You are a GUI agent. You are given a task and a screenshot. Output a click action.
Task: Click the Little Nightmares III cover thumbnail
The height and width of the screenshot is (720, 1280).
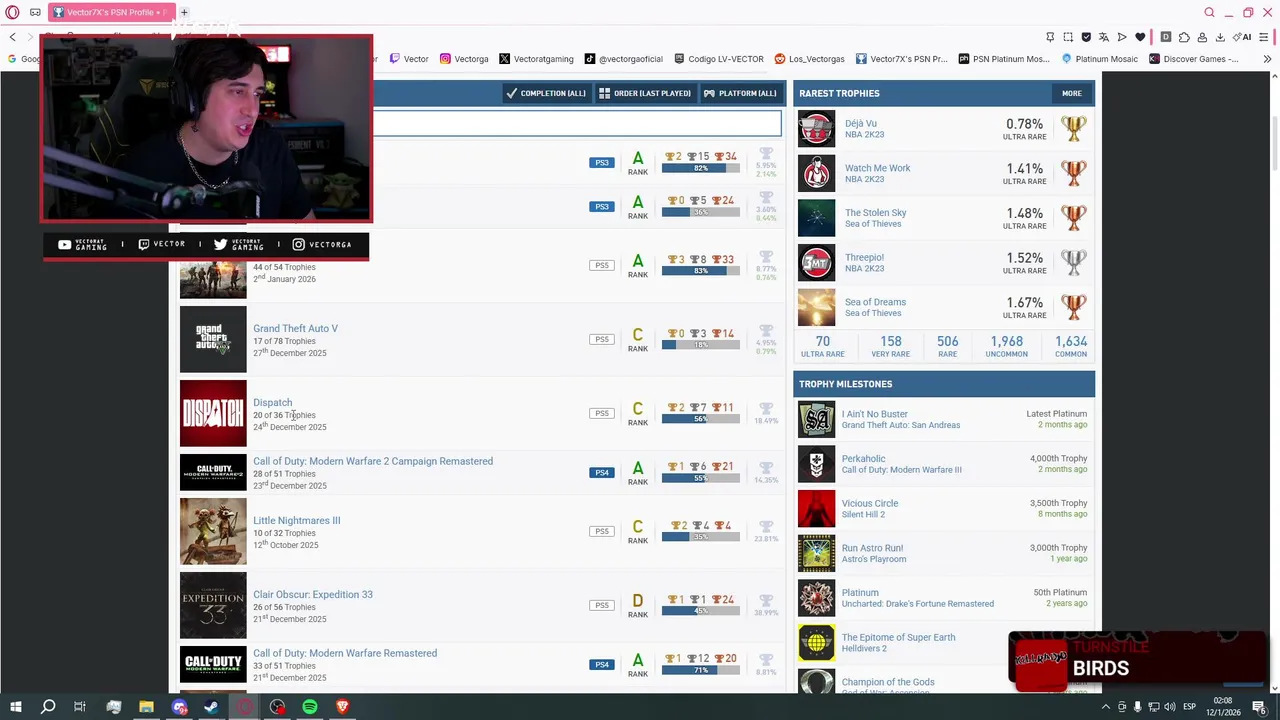click(x=213, y=531)
